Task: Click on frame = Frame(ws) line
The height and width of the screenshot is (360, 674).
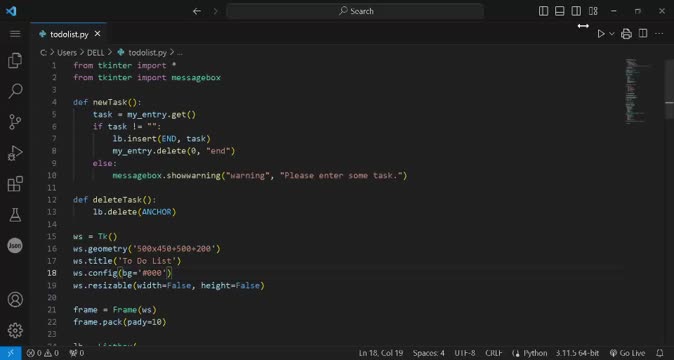Action: (114, 309)
